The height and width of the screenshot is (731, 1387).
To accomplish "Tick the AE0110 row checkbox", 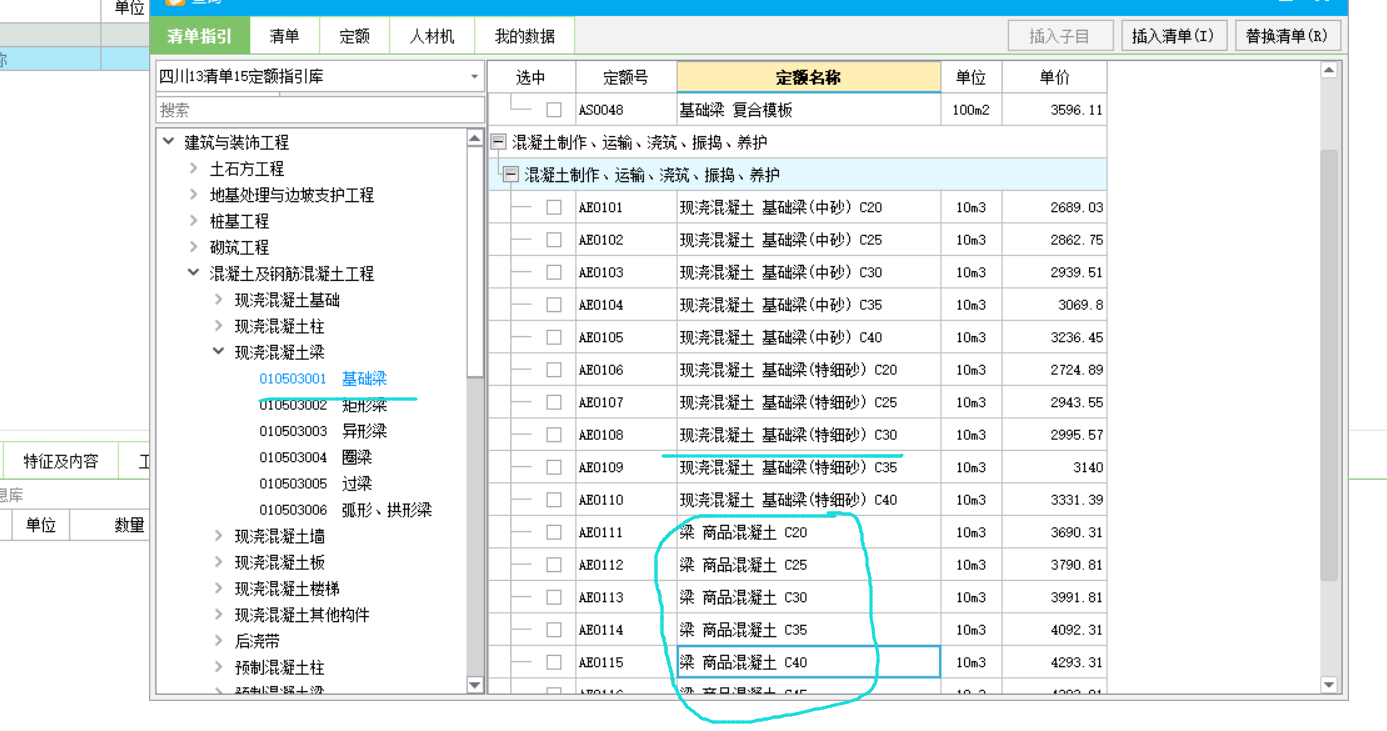I will click(554, 500).
